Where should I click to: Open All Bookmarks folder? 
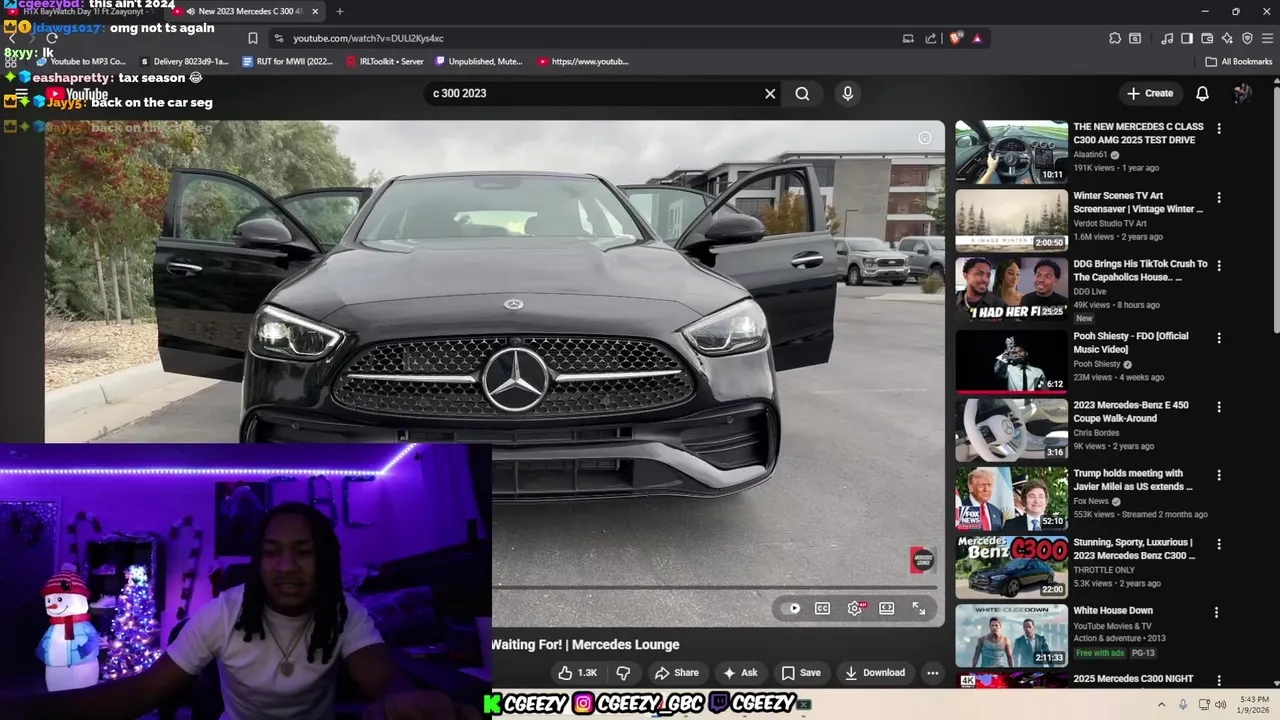pyautogui.click(x=1239, y=61)
